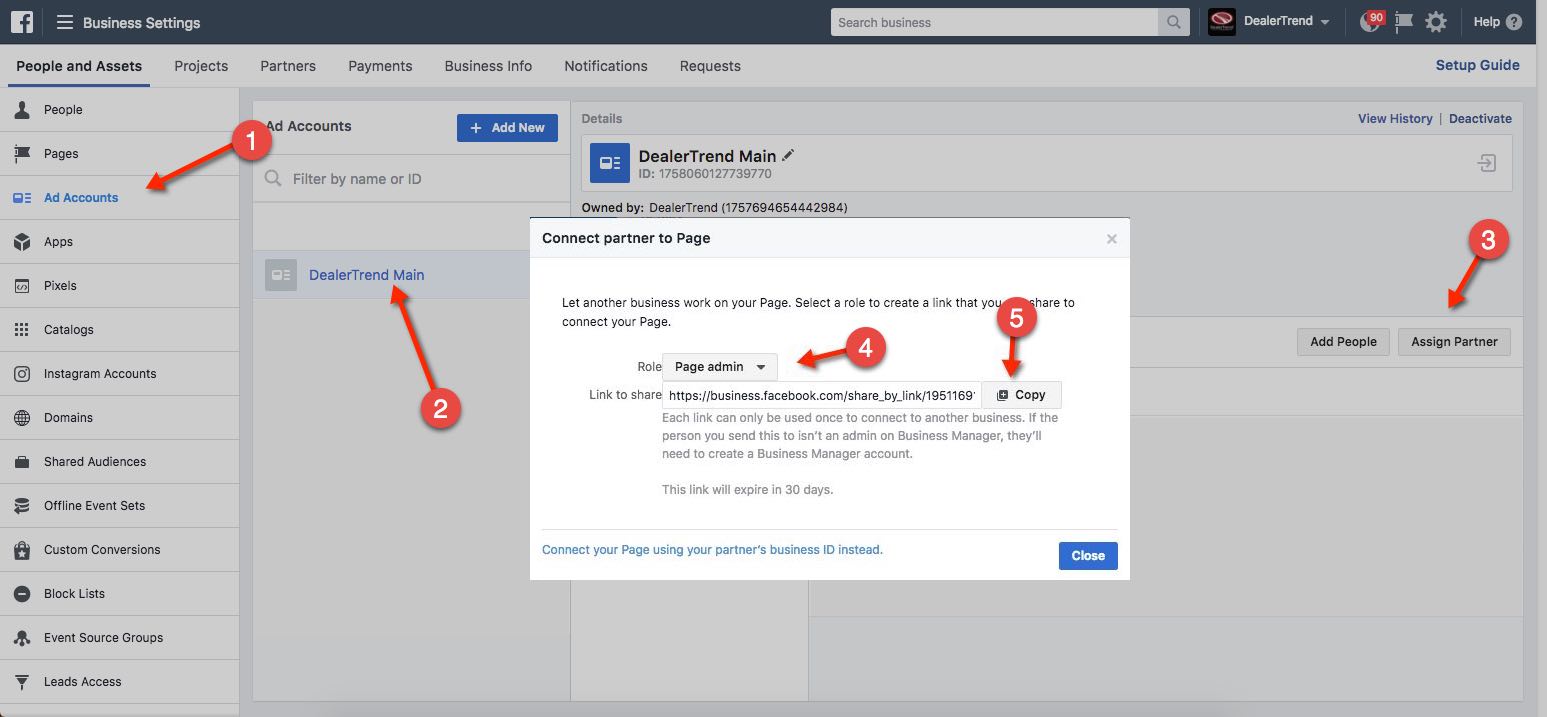Click the Add New button

point(507,127)
